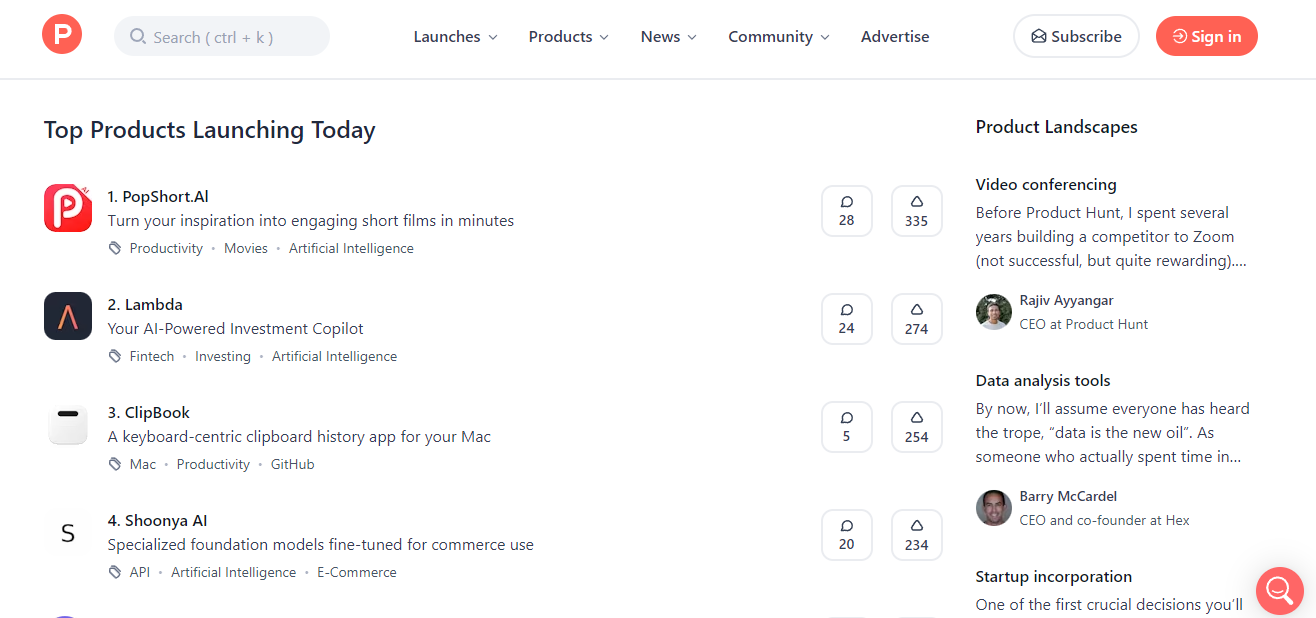Click the Mac tag

(x=143, y=464)
